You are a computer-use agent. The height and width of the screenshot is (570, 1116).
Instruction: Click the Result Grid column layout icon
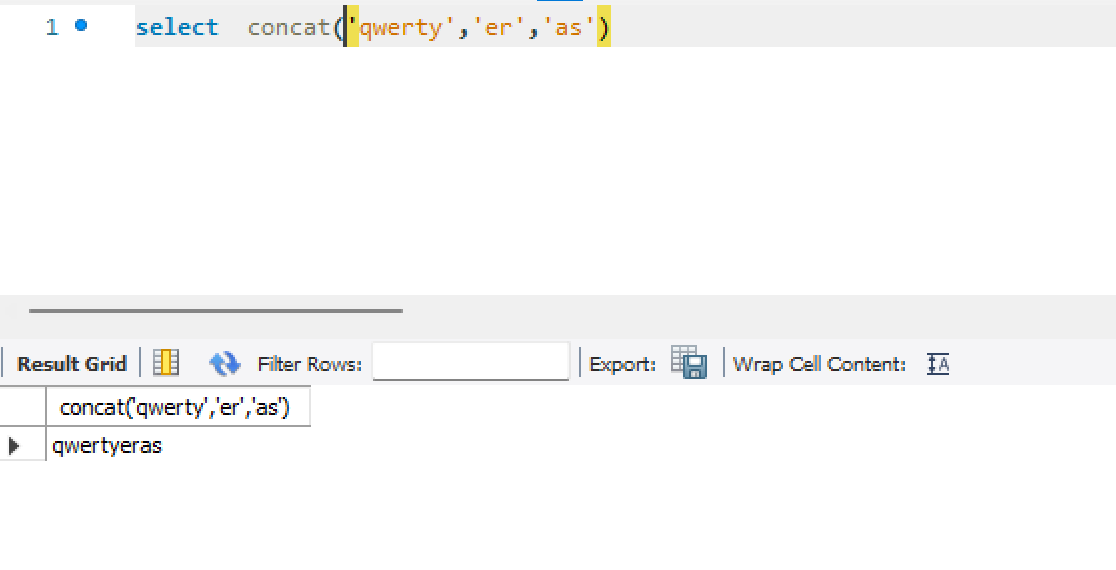click(x=166, y=363)
